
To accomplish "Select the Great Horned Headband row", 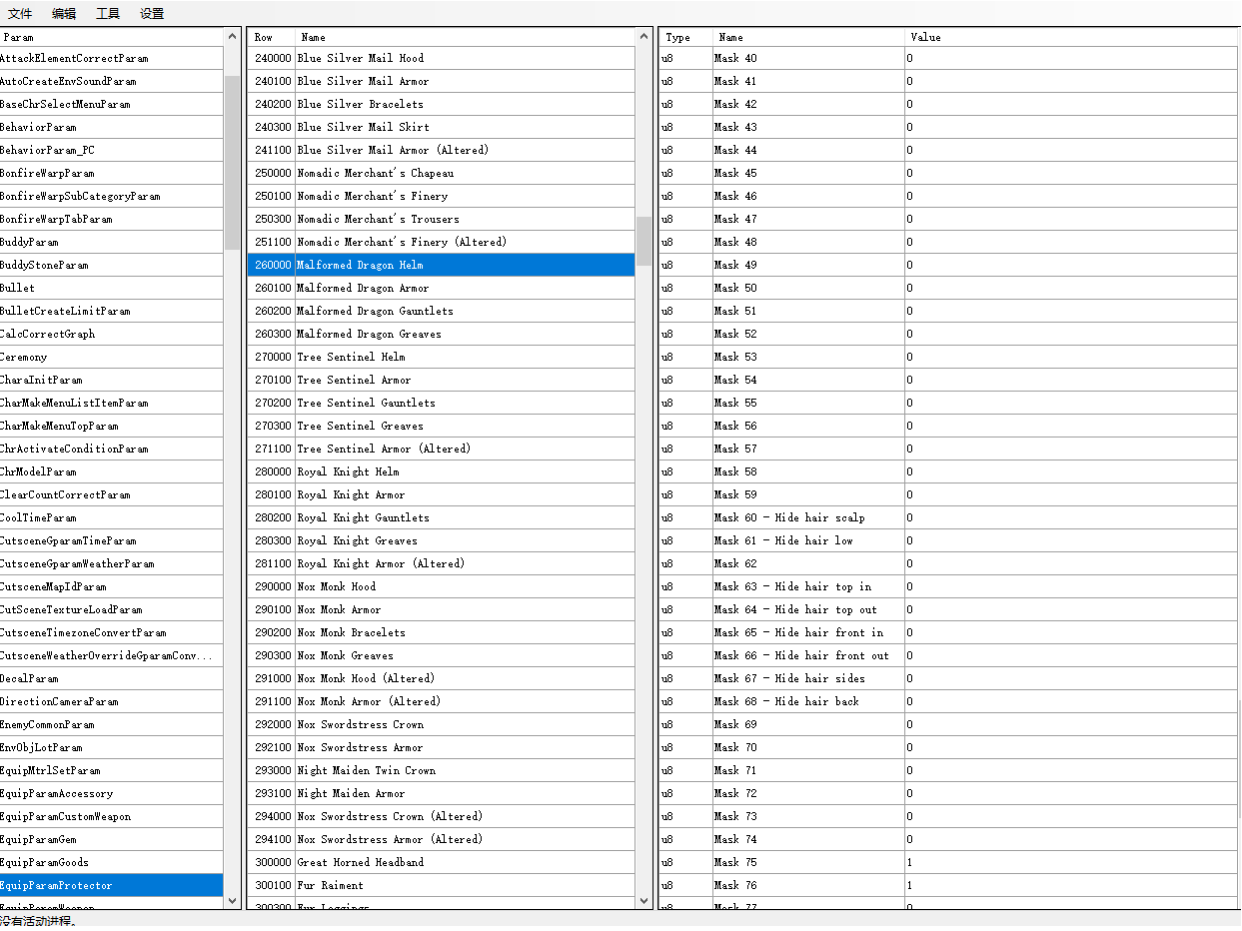I will 360,862.
